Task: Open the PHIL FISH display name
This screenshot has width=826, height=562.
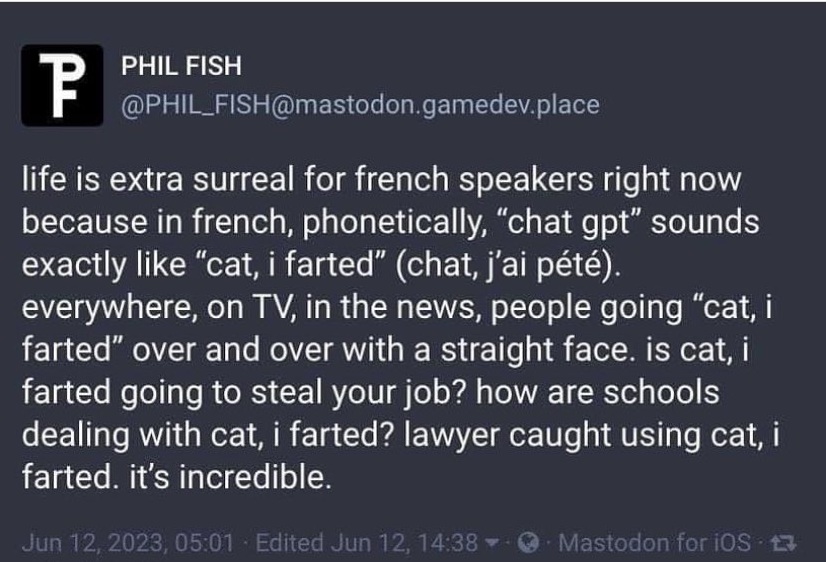Action: (181, 66)
